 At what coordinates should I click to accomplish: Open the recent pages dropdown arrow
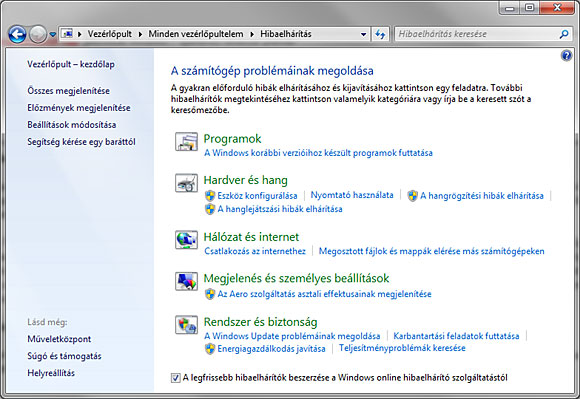pyautogui.click(x=53, y=35)
